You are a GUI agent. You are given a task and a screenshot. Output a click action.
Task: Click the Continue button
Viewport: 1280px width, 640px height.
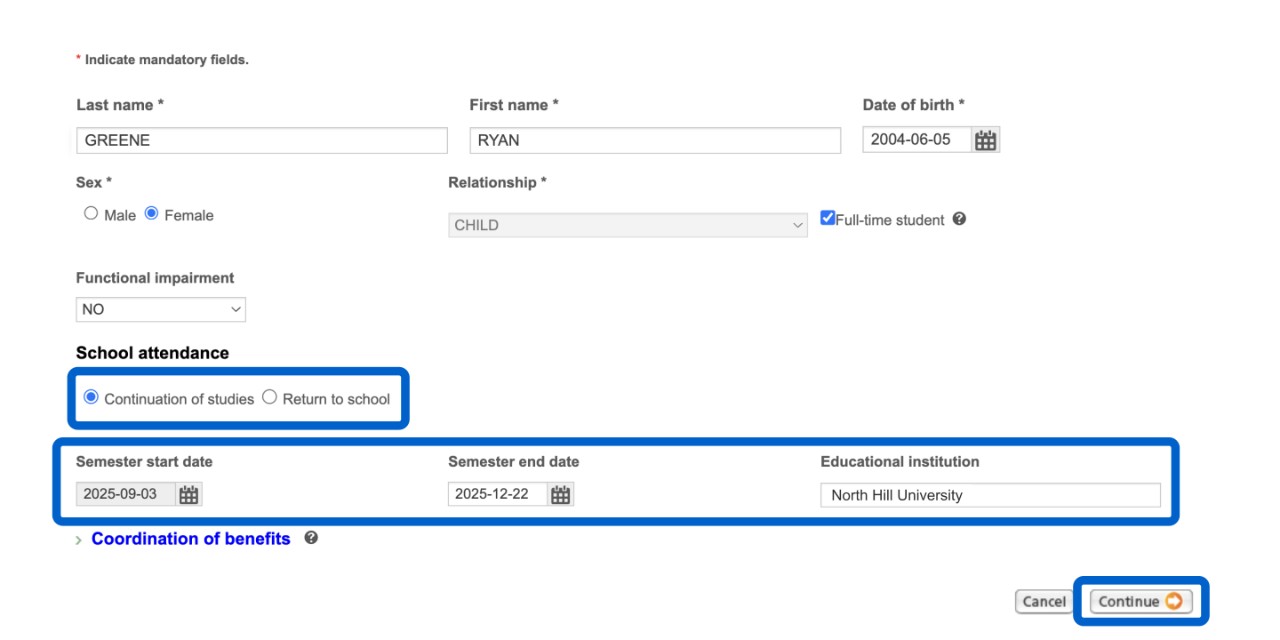click(1139, 601)
